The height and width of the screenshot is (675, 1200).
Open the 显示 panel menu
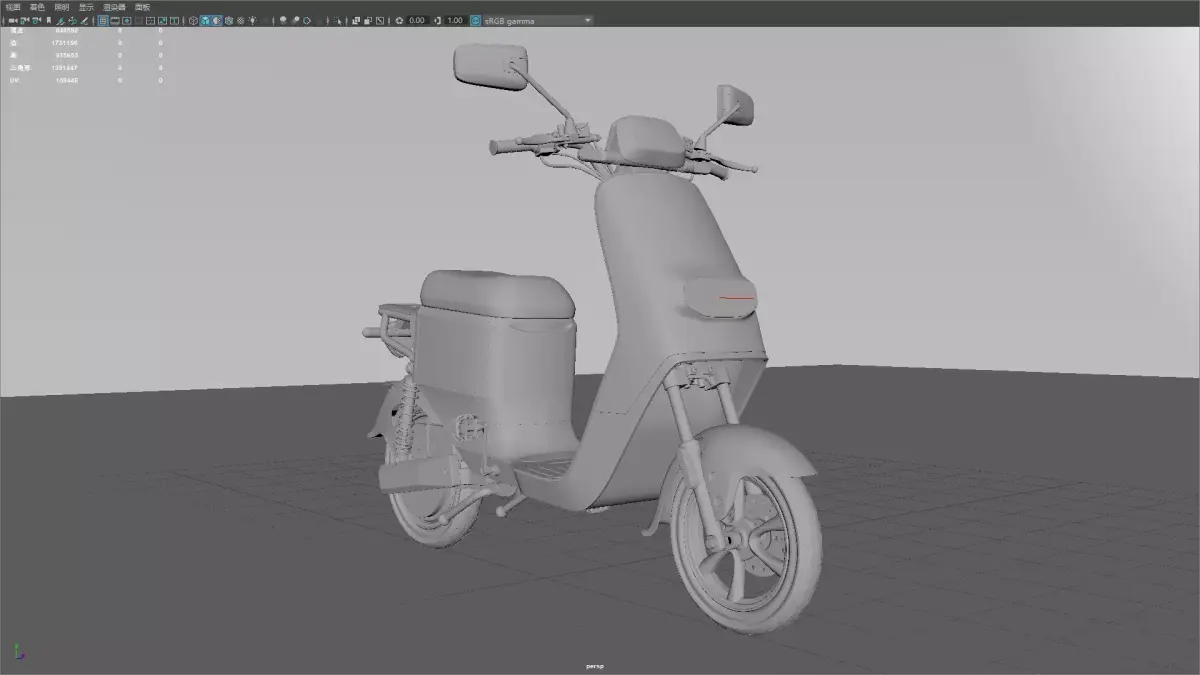pyautogui.click(x=86, y=7)
